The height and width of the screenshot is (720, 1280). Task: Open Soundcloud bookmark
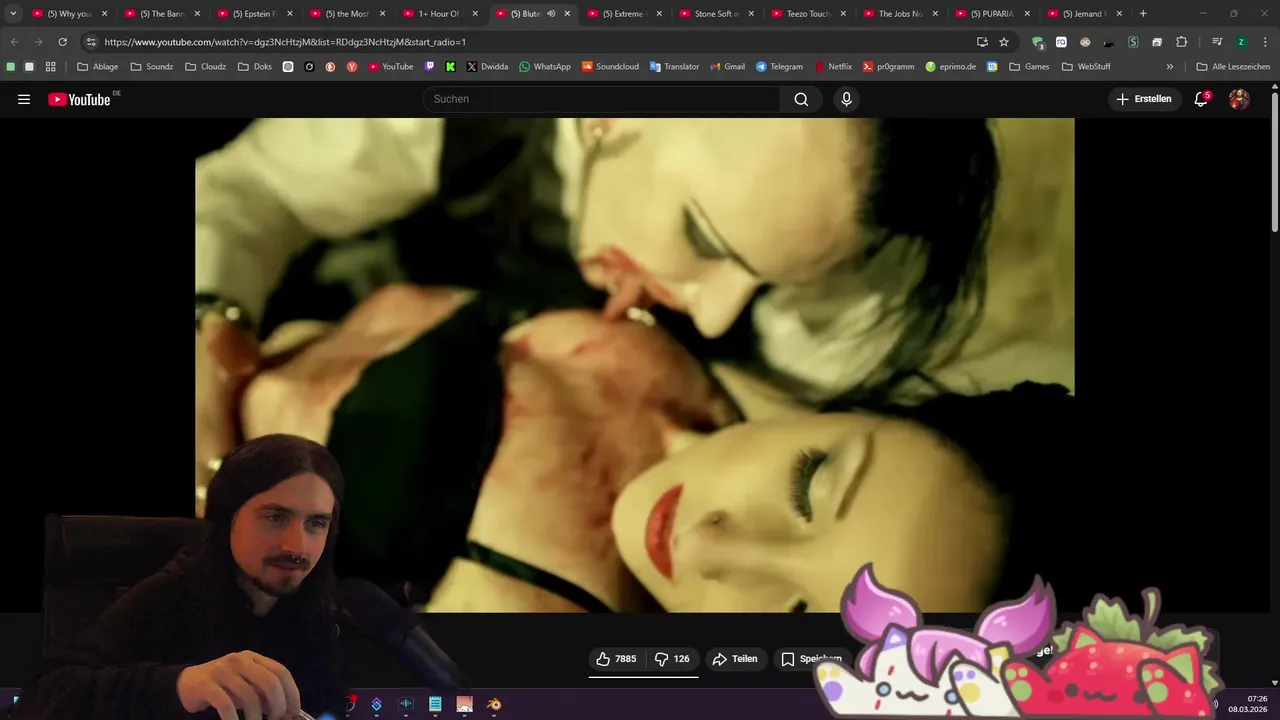coord(610,67)
